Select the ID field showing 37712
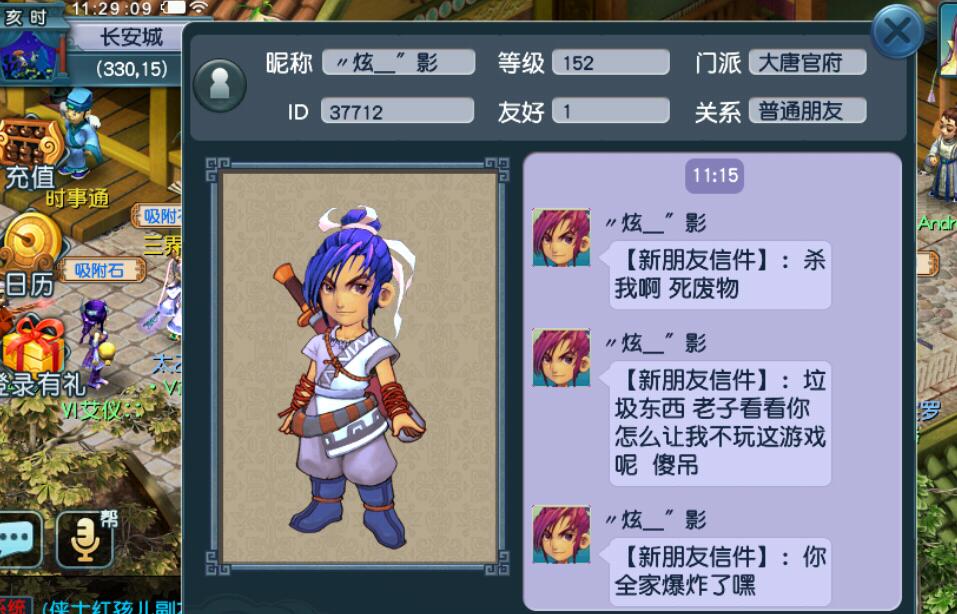This screenshot has height=614, width=957. click(x=397, y=111)
